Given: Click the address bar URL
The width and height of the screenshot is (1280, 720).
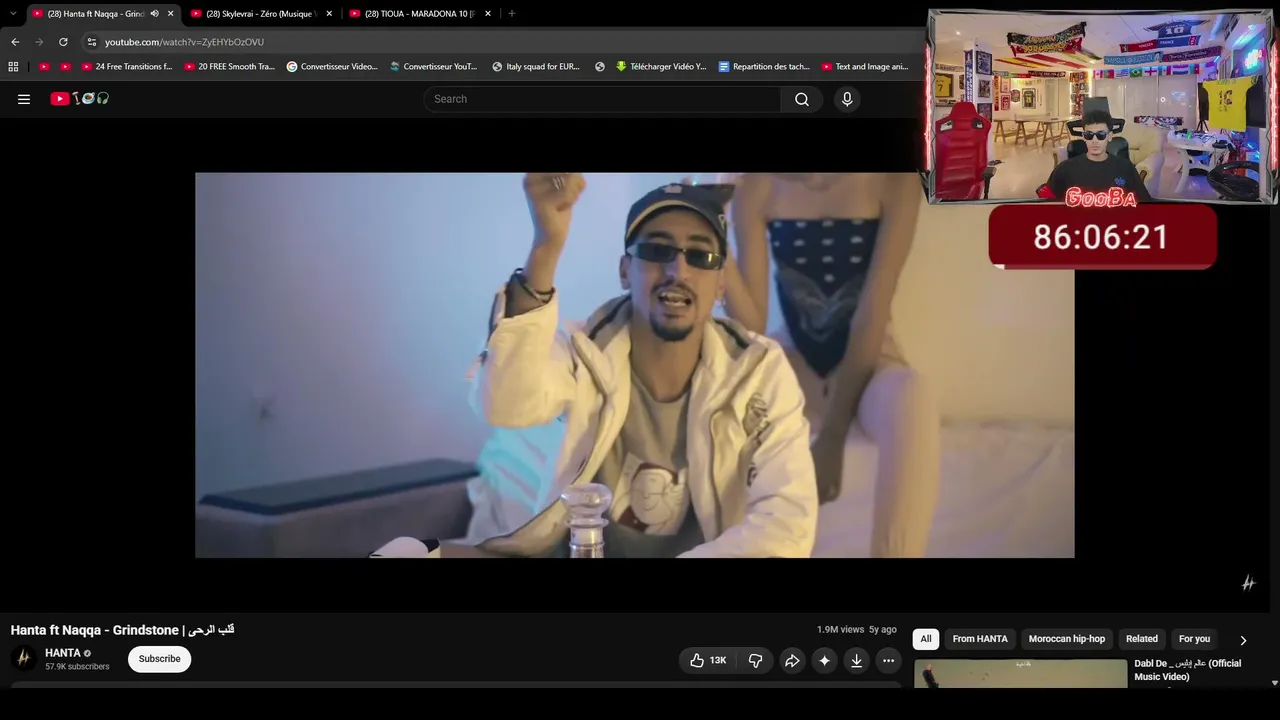Looking at the screenshot, I should click(185, 42).
